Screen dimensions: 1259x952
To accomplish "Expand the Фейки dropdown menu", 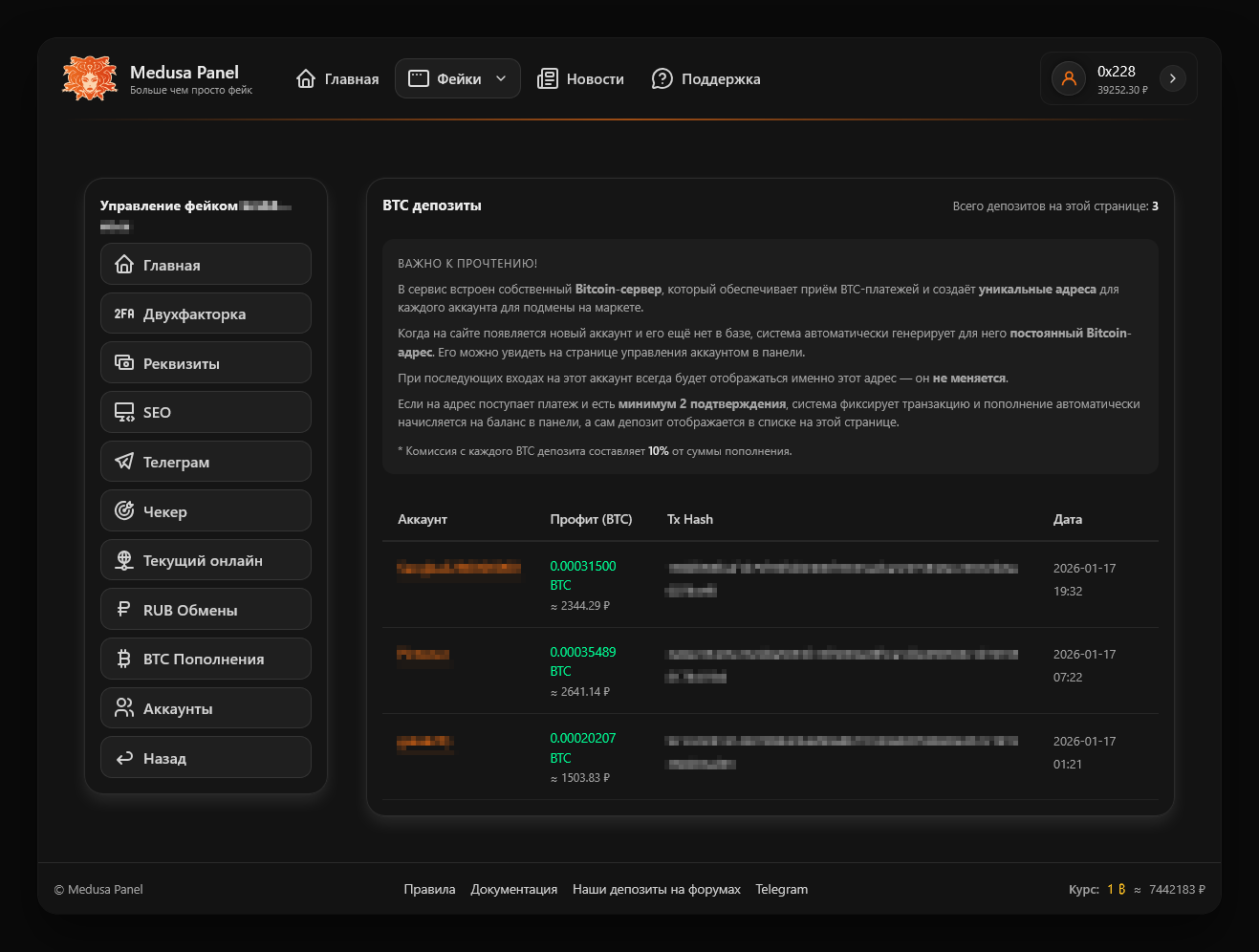I will pyautogui.click(x=458, y=79).
